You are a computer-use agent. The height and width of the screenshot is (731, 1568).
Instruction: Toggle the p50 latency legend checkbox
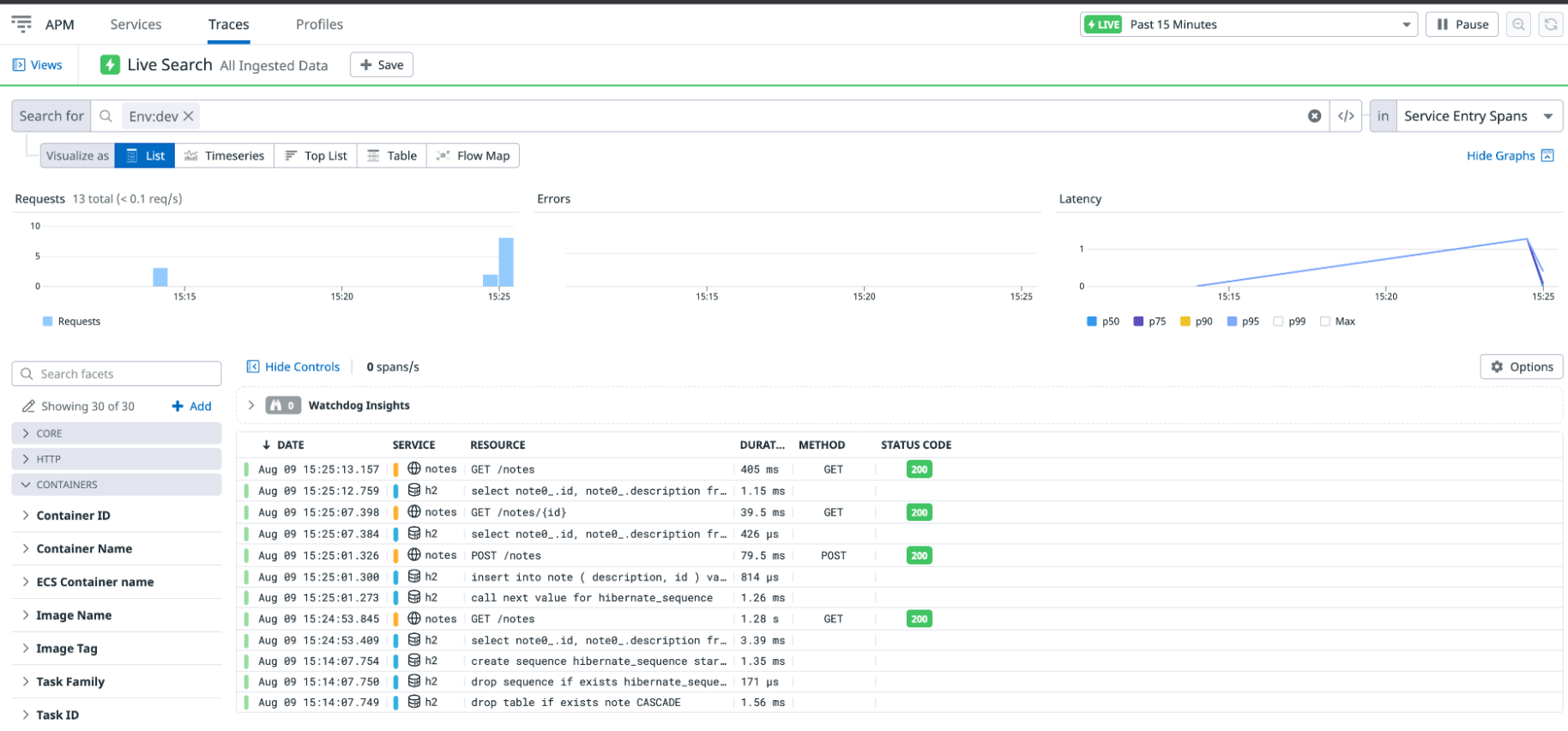[x=1092, y=322]
